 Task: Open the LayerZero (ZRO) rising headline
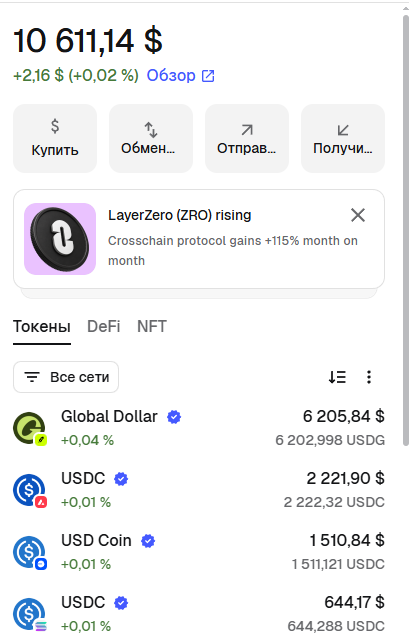(179, 215)
